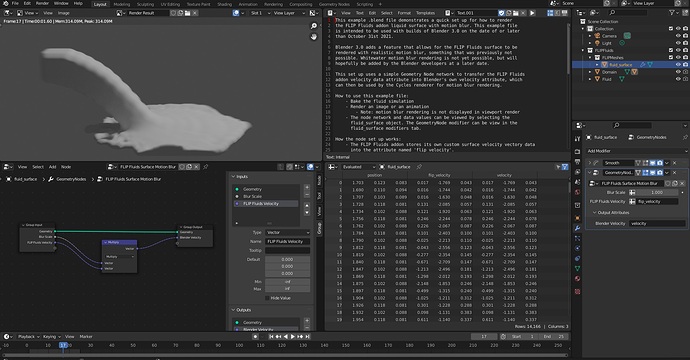Open the Output properties tab

click(x=577, y=162)
